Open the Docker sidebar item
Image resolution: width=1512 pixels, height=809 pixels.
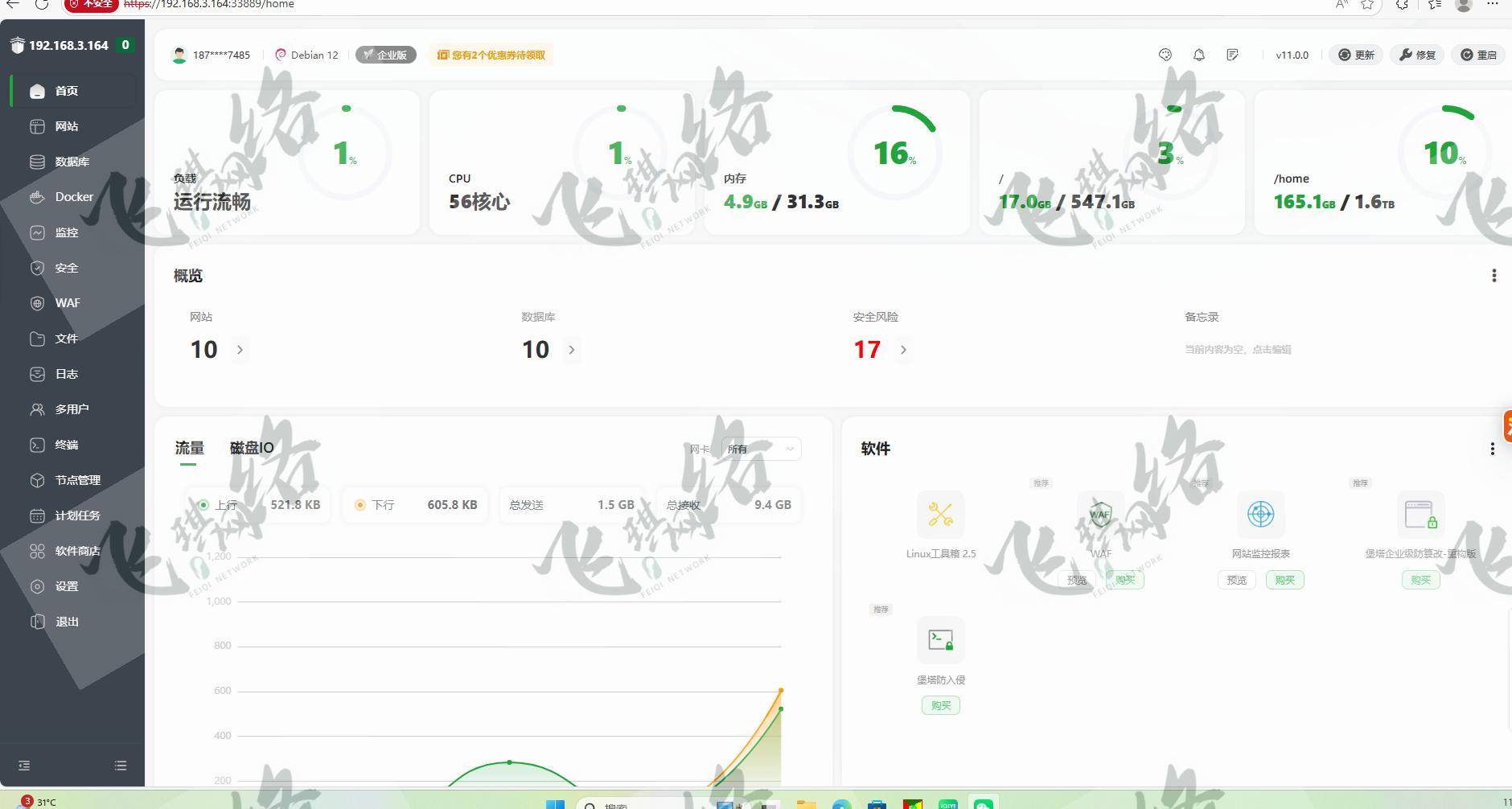click(72, 197)
